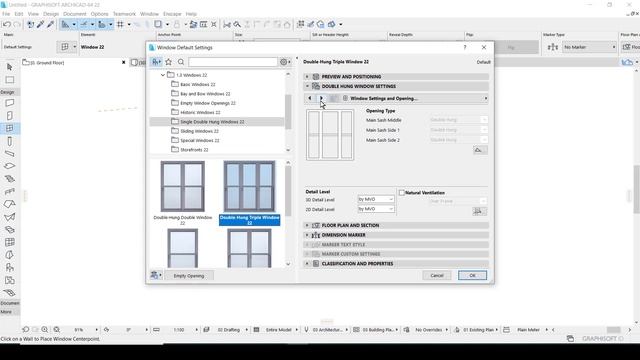Select Special Windows 22 folder
The width and height of the screenshot is (640, 360).
pyautogui.click(x=200, y=140)
